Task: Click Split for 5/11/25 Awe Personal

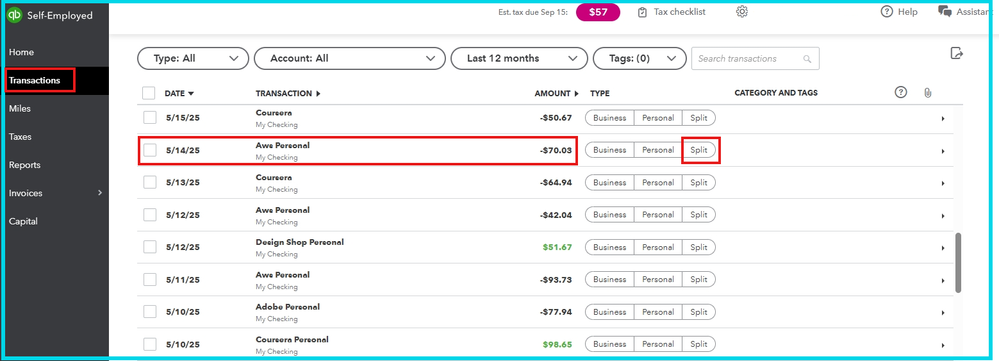Action: [x=699, y=280]
